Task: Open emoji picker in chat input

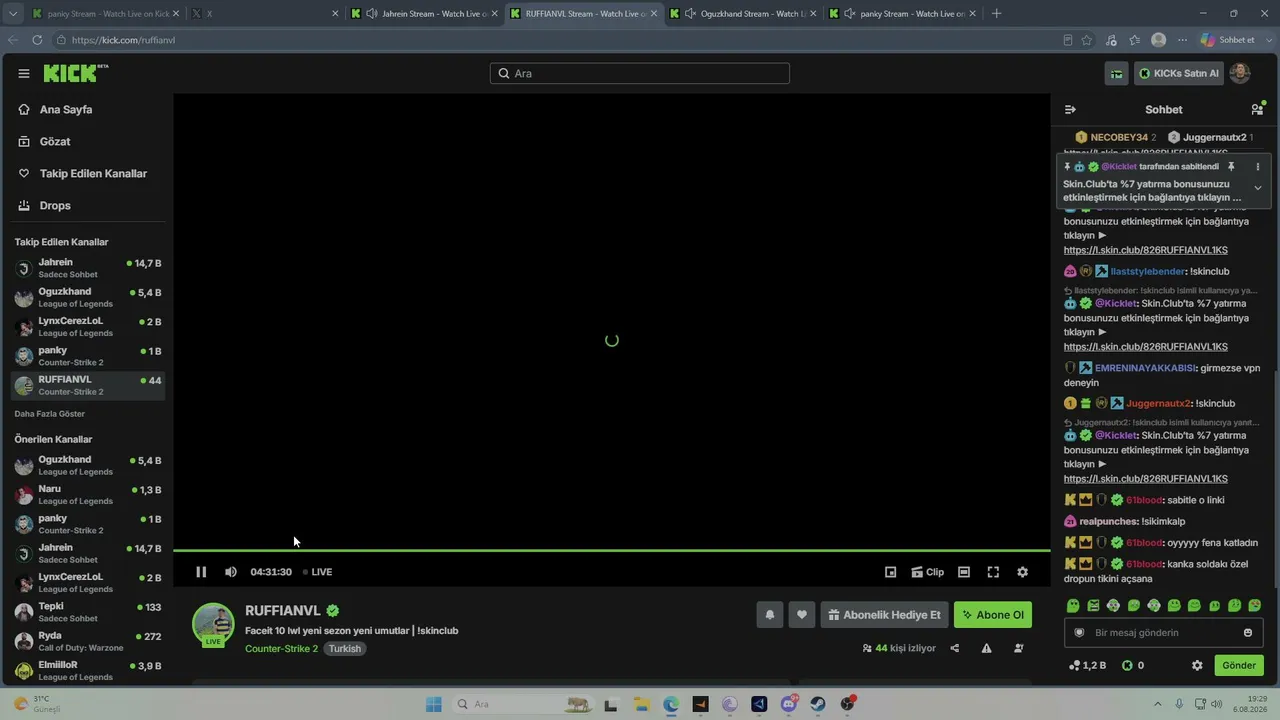Action: (1247, 633)
